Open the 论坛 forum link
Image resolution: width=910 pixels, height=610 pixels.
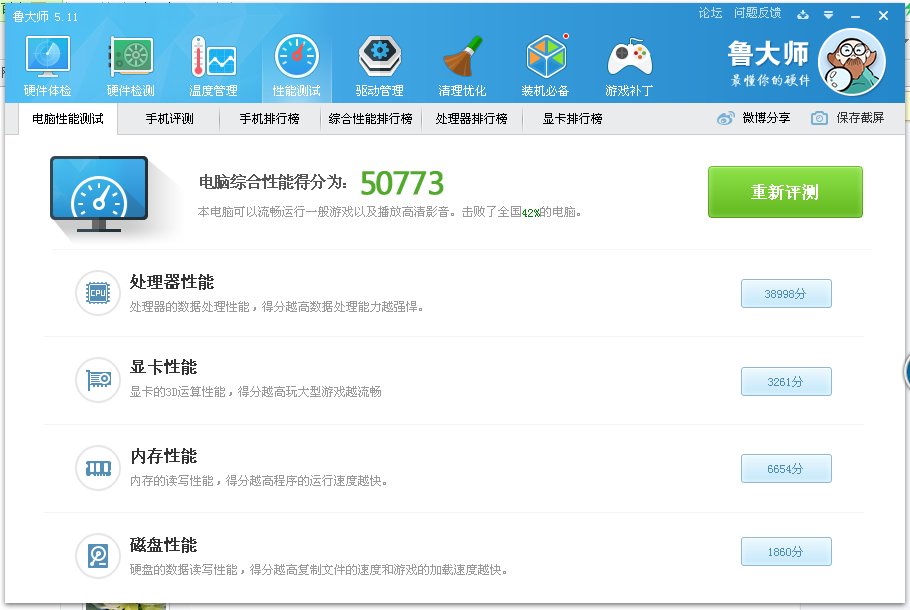click(x=710, y=13)
